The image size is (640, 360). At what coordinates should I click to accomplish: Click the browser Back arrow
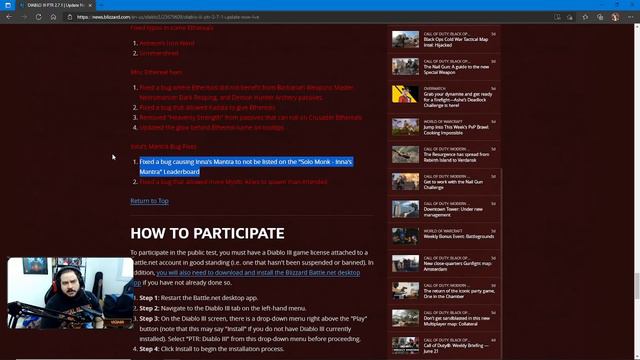9,17
